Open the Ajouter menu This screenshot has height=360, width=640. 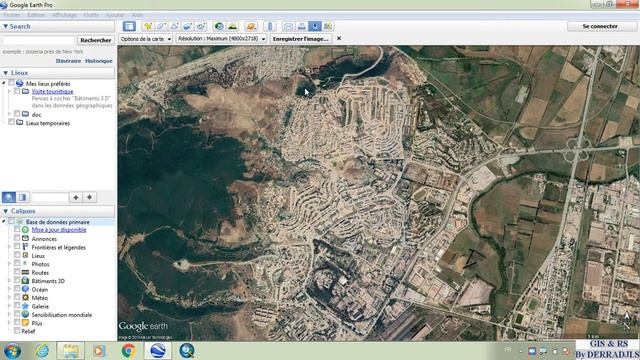[x=115, y=15]
